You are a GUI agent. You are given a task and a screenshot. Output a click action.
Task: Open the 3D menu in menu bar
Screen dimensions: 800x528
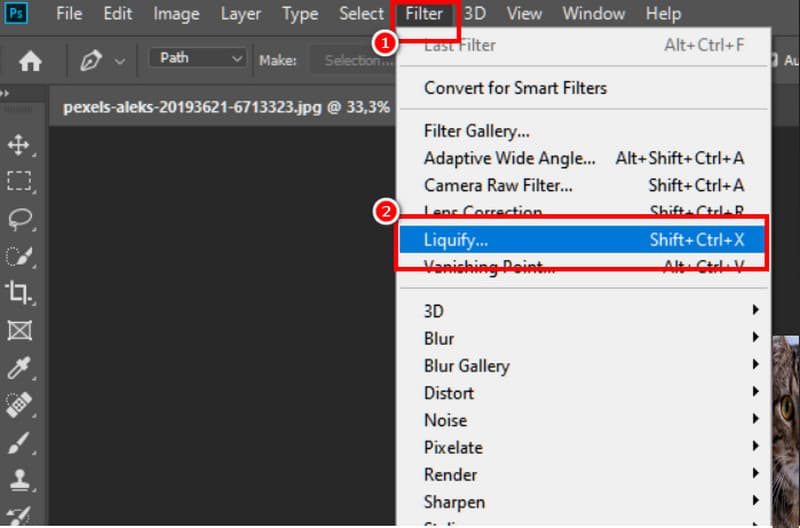click(x=474, y=13)
